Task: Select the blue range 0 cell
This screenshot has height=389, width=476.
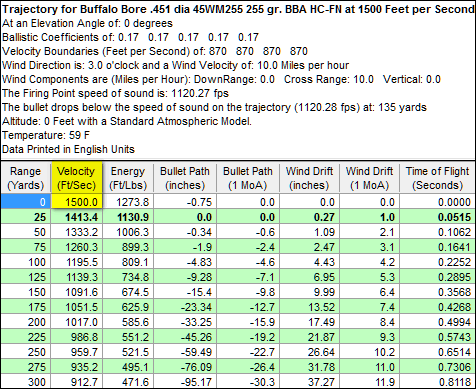Action: 26,202
